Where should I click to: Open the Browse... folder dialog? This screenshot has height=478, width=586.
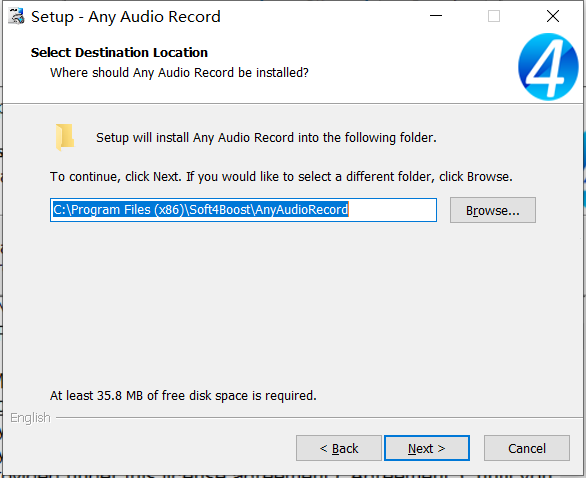click(x=493, y=210)
